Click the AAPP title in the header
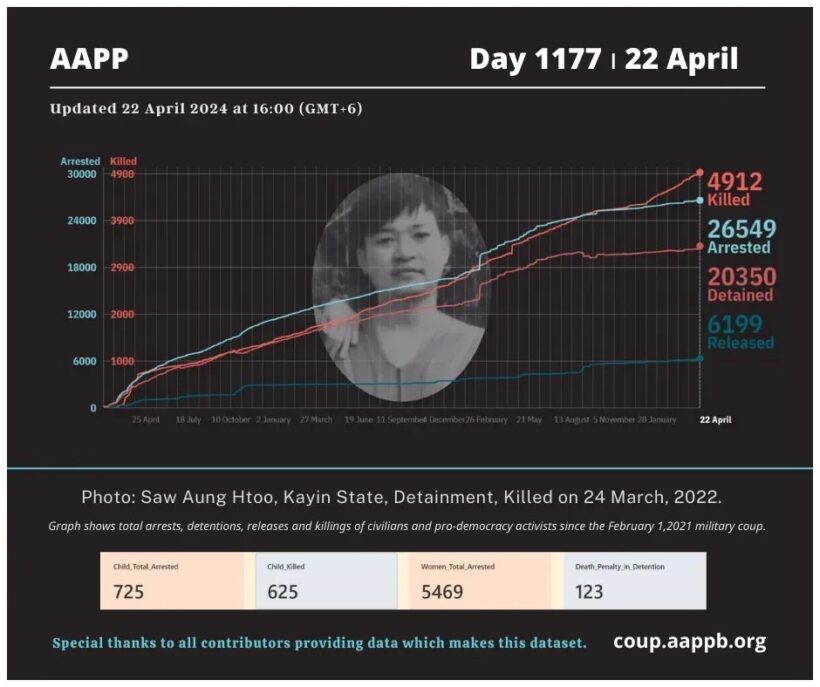Screen dimensions: 820x687 89,60
